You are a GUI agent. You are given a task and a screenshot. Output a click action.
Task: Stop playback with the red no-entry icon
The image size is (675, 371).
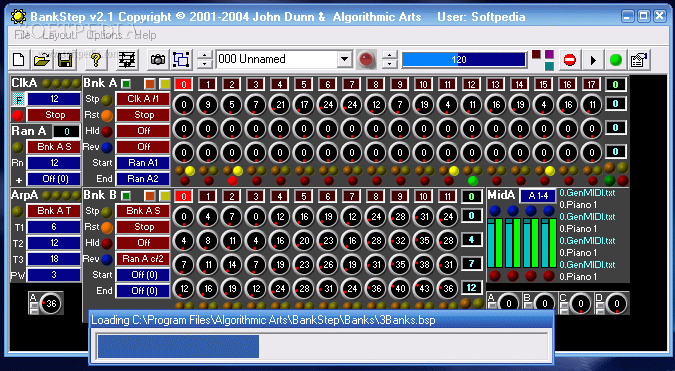[570, 60]
